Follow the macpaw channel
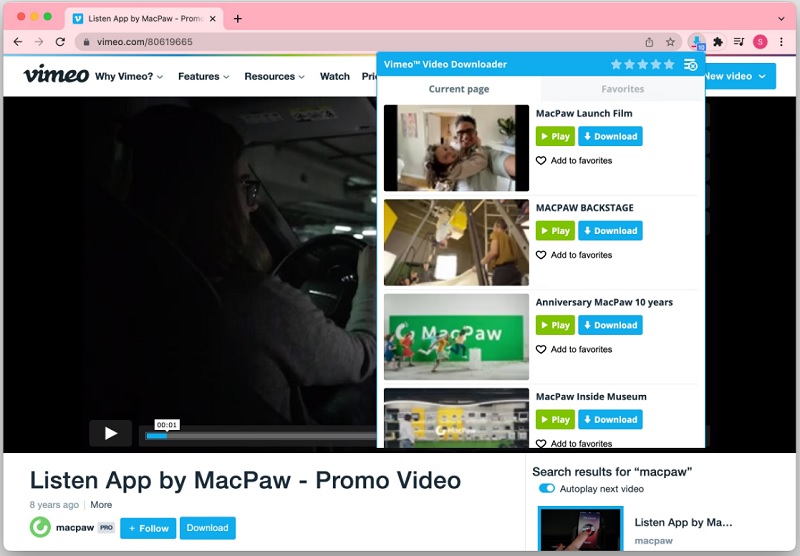Viewport: 800px width, 556px height. (148, 528)
